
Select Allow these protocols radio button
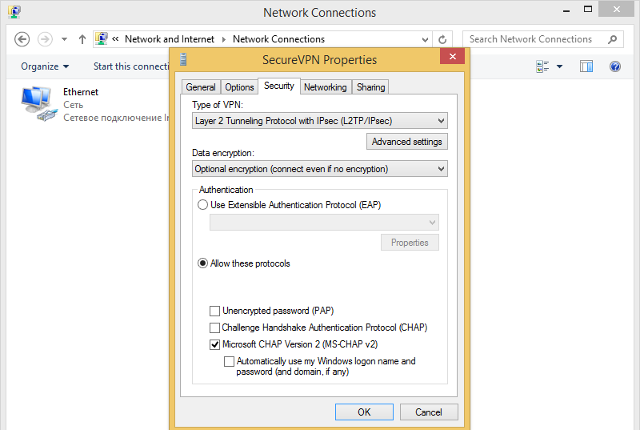tap(202, 263)
